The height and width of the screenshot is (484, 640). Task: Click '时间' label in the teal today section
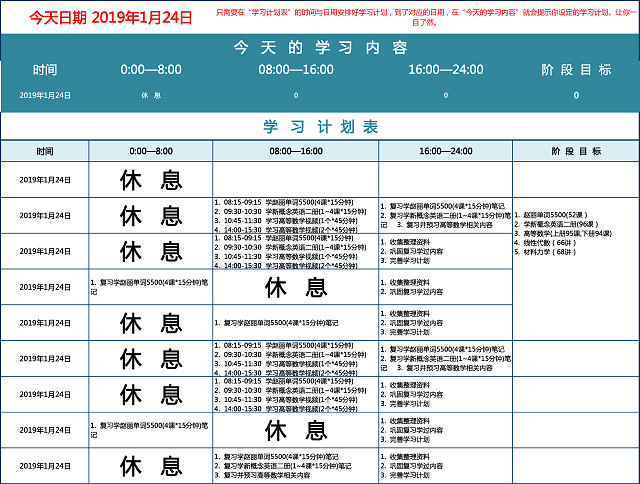45,70
